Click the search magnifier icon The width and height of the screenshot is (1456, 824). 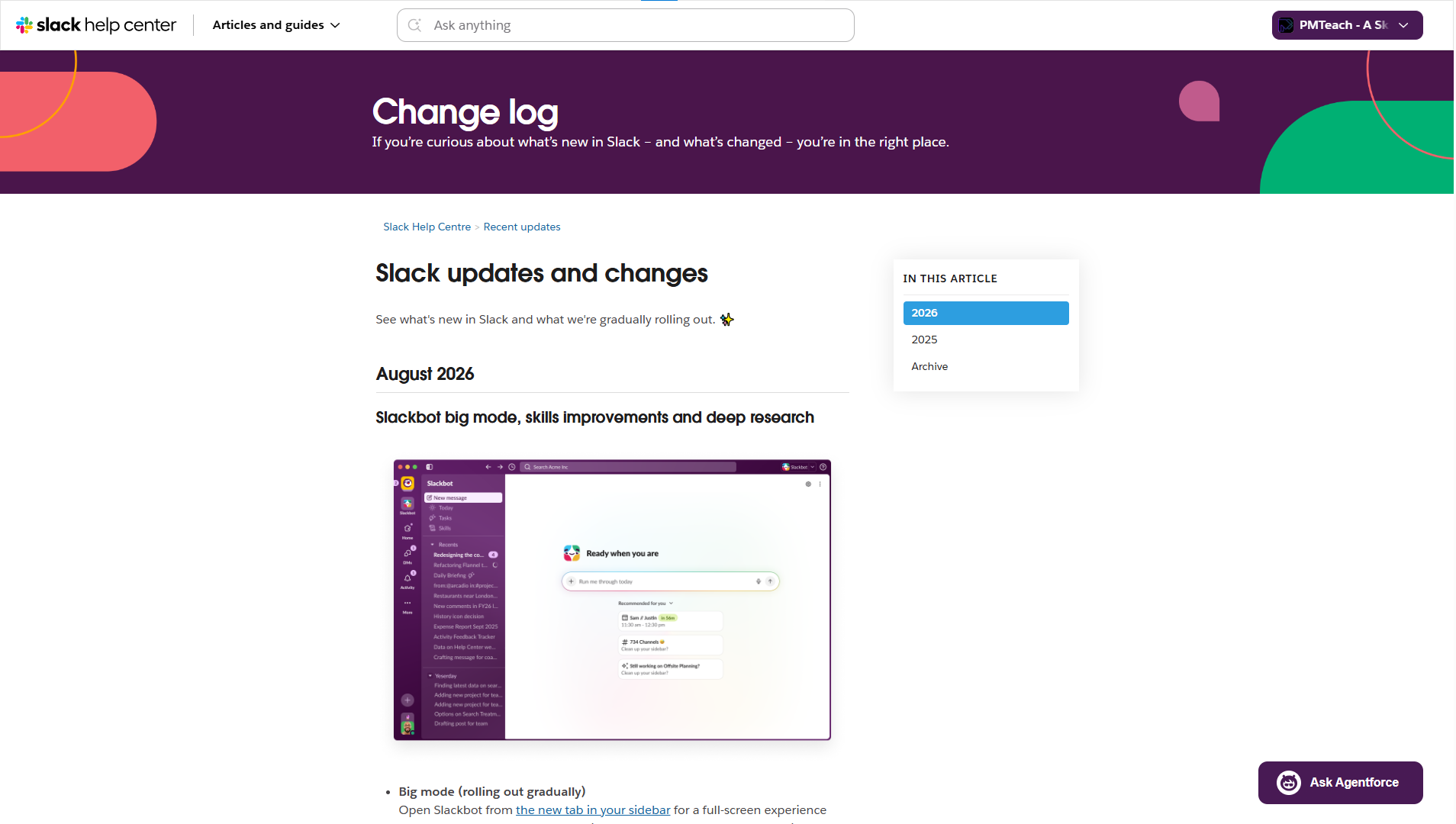[414, 25]
